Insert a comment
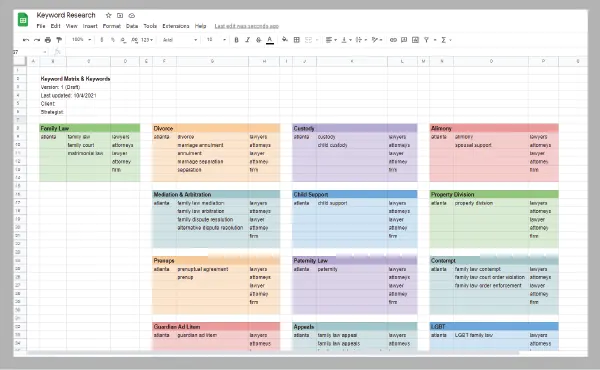Screen dimensions: 600x370 pos(404,40)
